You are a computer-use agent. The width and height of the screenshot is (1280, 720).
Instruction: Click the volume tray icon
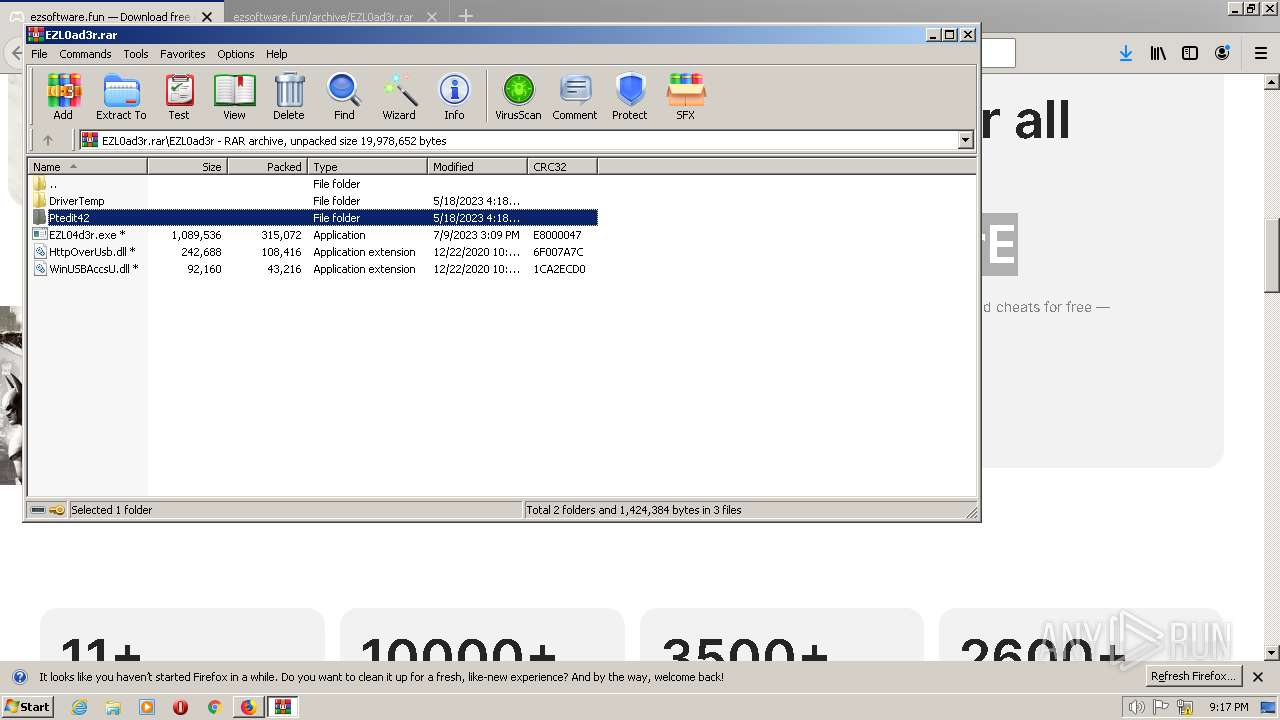[x=1137, y=707]
